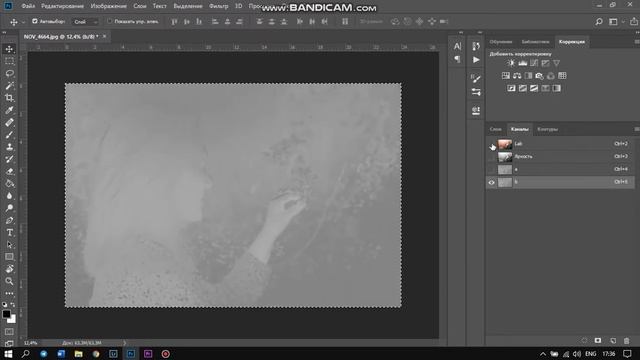Open the Character panel icon
Screen dimensions: 640x360
[457, 46]
